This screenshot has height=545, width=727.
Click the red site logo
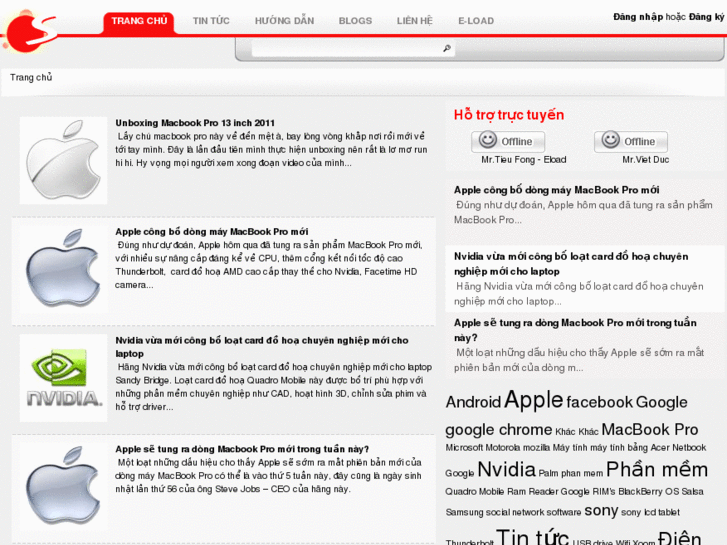pyautogui.click(x=30, y=32)
